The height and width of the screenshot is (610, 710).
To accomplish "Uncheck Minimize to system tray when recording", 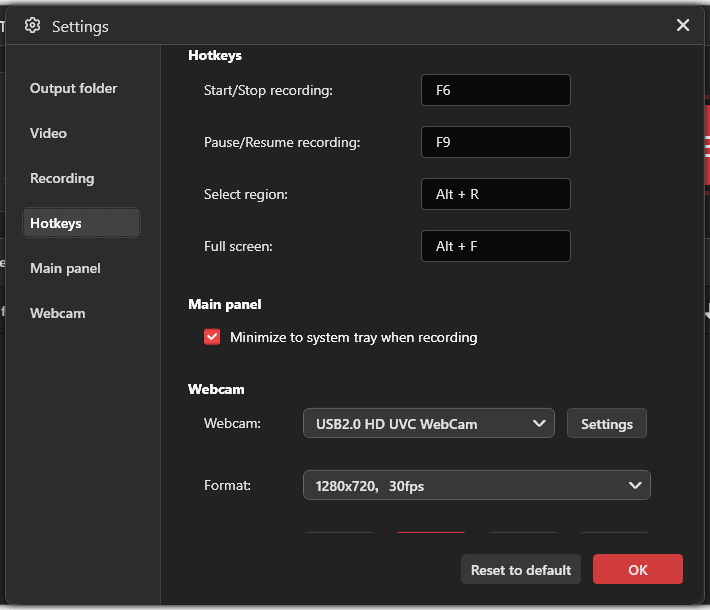I will [212, 337].
